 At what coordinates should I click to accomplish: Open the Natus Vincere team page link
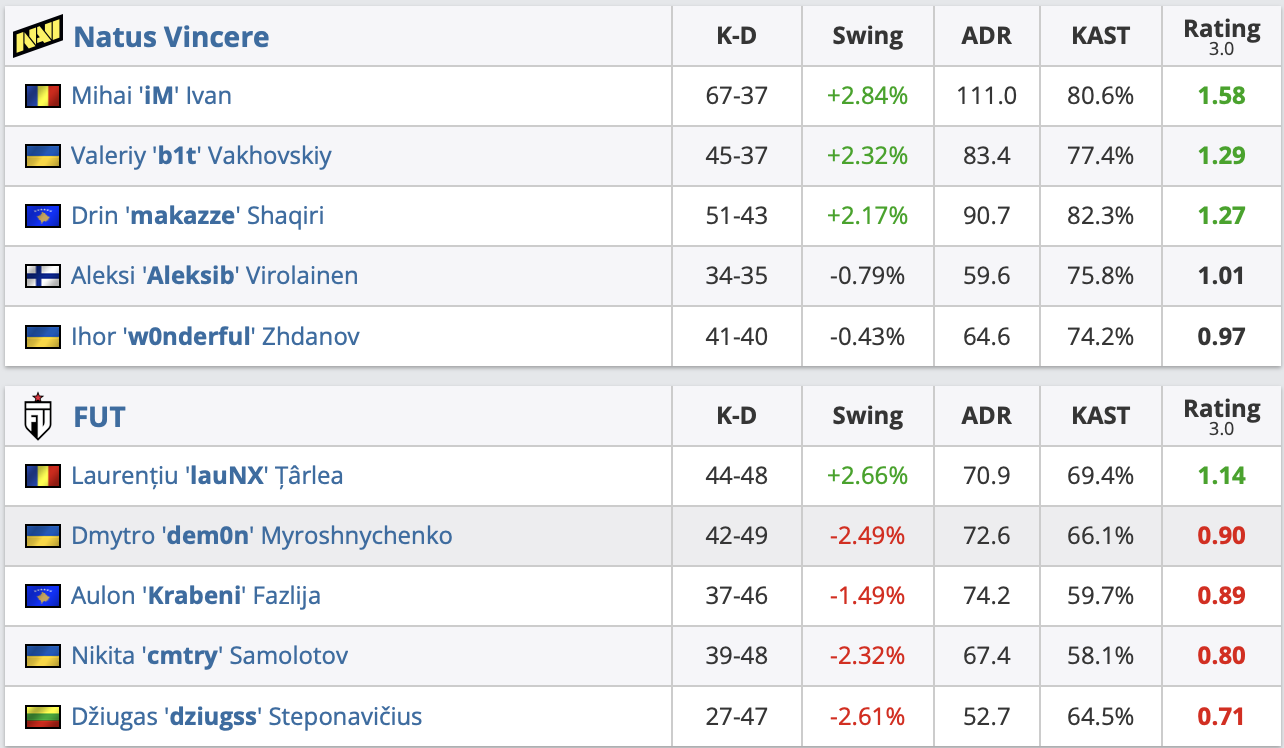click(171, 37)
